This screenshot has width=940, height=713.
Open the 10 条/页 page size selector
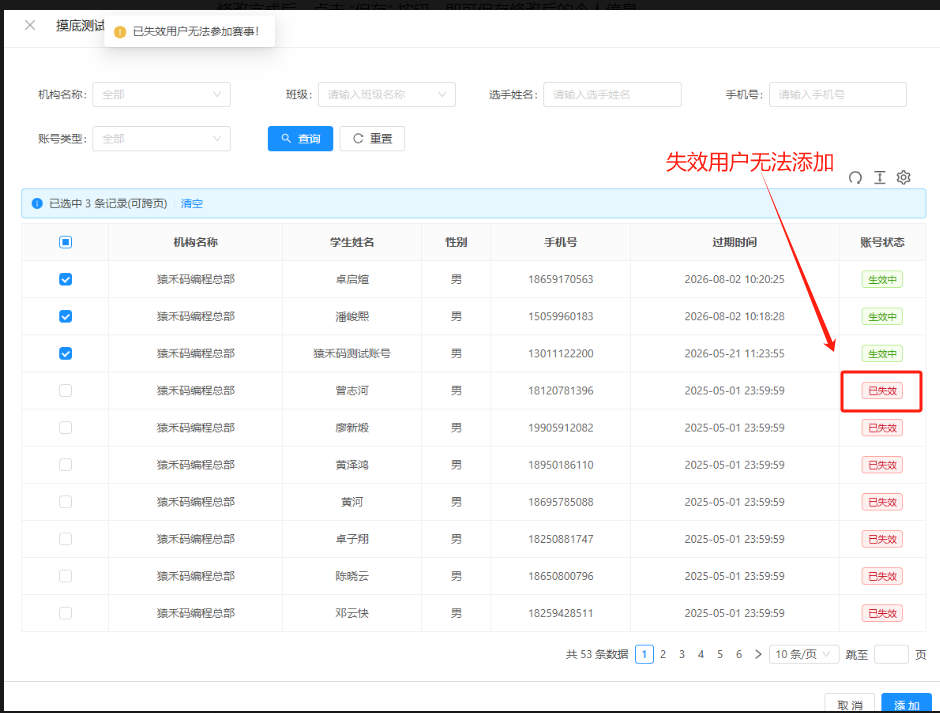click(x=803, y=654)
